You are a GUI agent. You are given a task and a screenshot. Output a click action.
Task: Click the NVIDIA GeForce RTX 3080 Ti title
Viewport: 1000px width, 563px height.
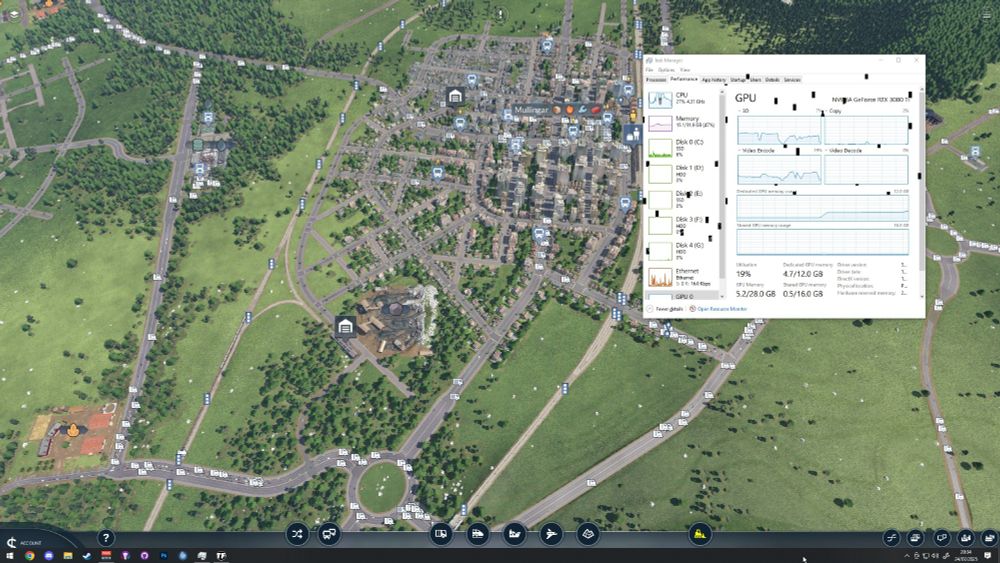(x=871, y=99)
